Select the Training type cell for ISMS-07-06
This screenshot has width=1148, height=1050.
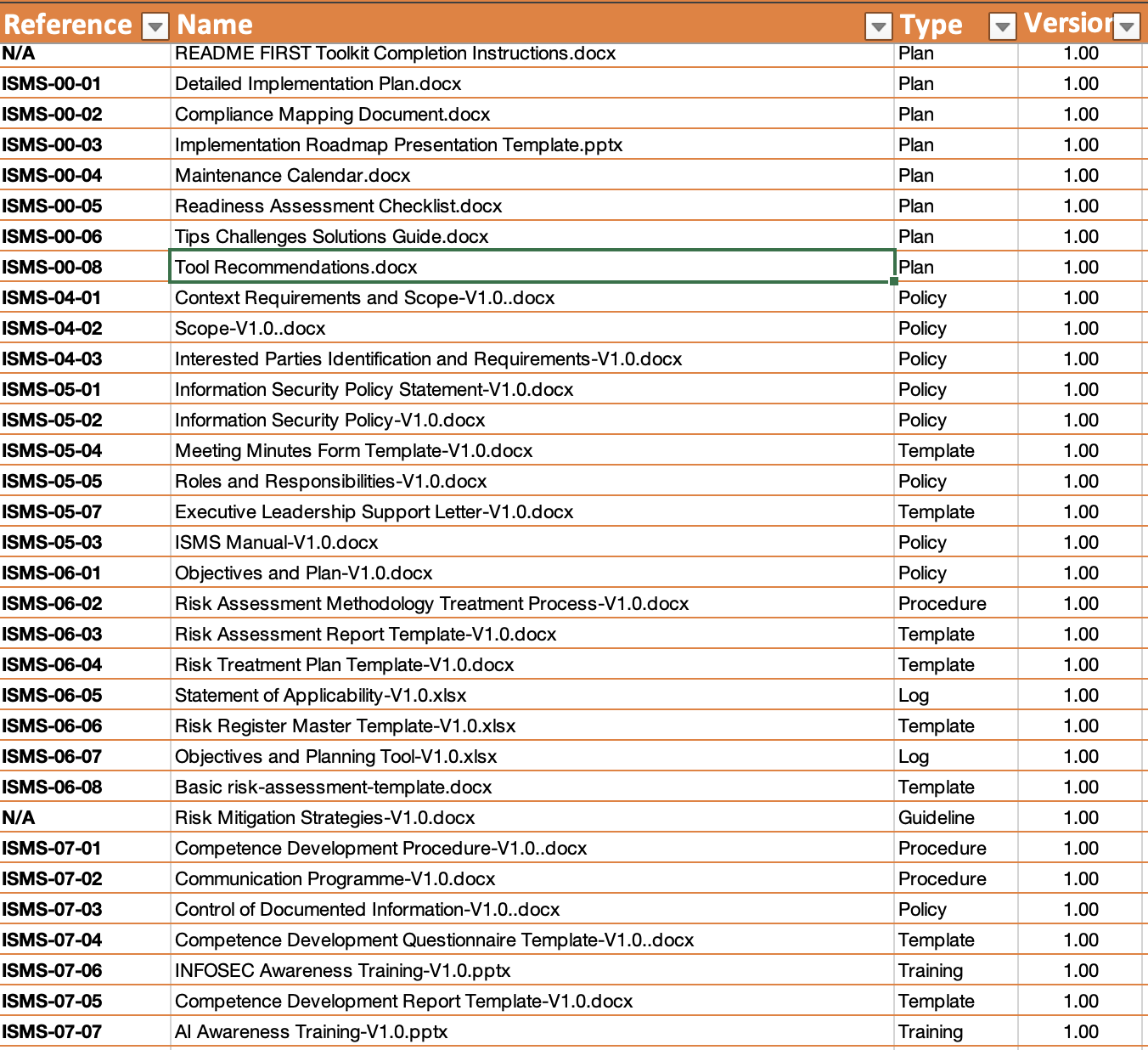[956, 970]
